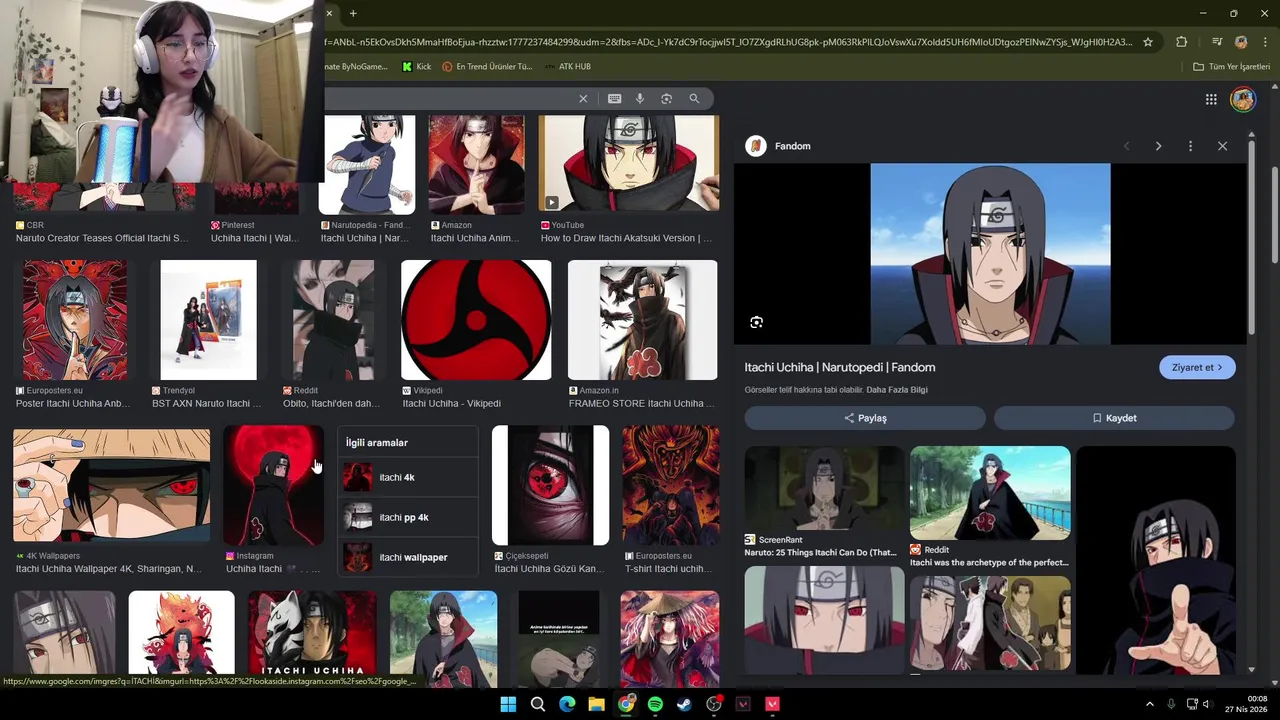Close the image preview panel
Screen dimensions: 1280x720
[x=1222, y=146]
